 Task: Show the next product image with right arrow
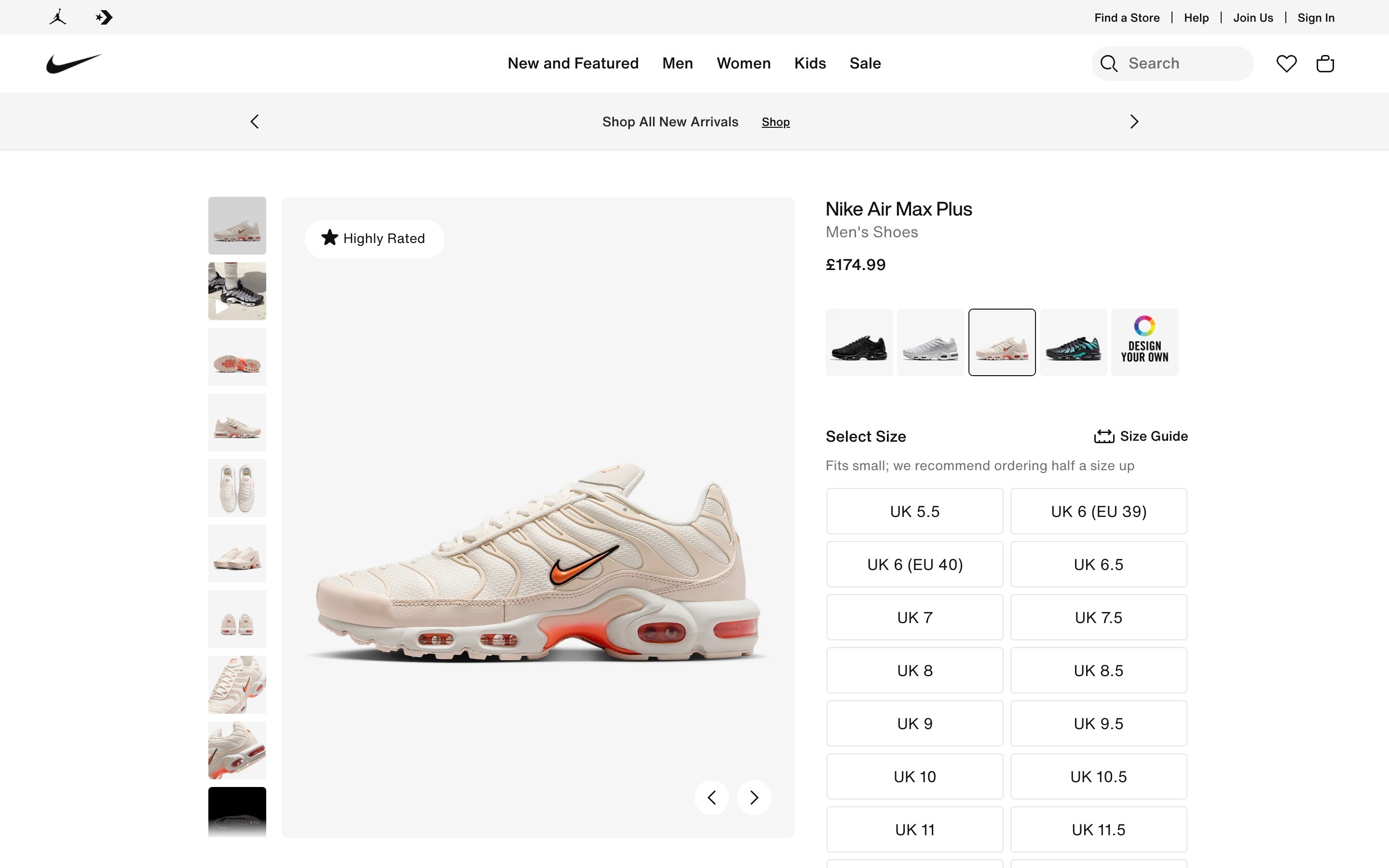click(x=753, y=798)
